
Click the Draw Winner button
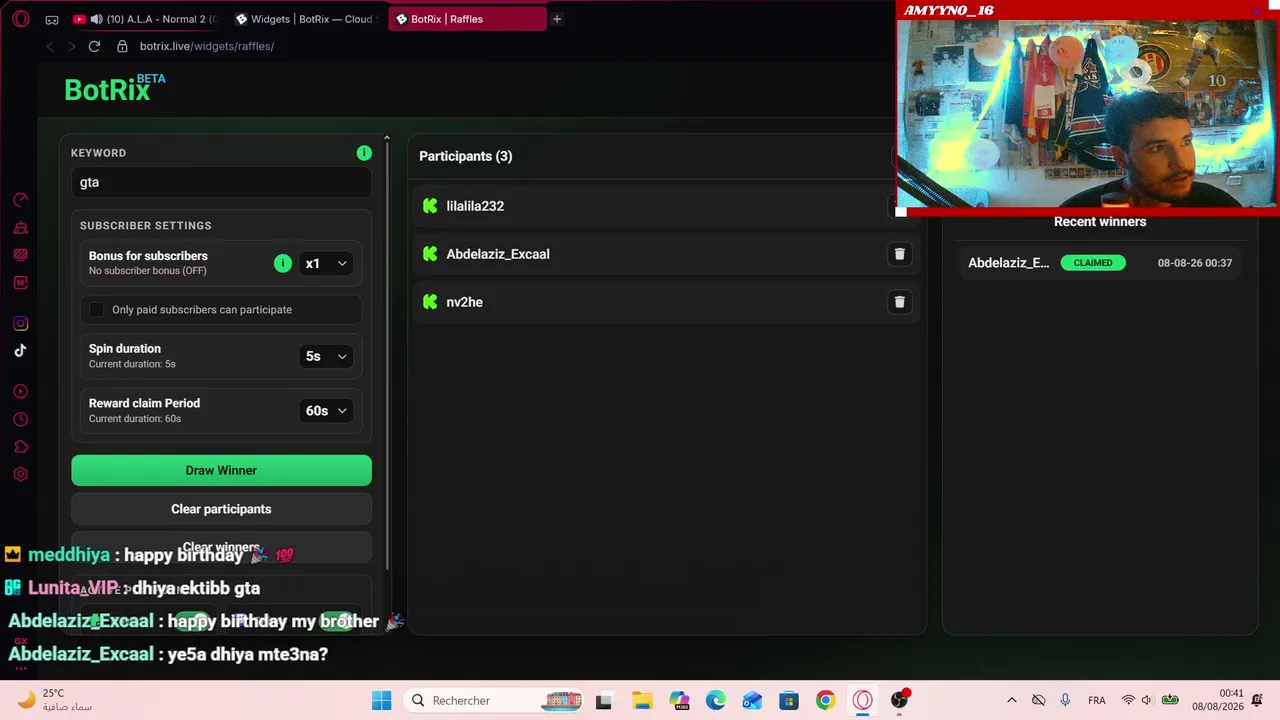(221, 470)
